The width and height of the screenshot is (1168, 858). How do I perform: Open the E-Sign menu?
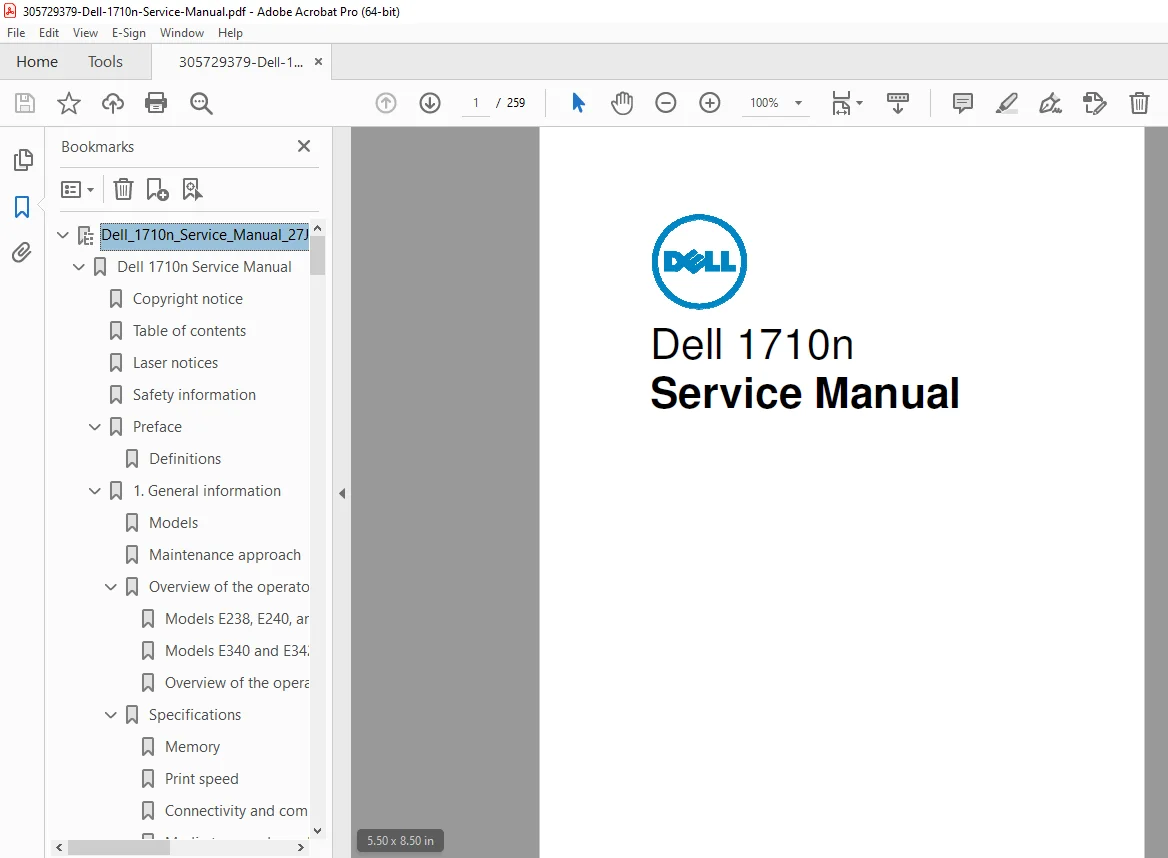pyautogui.click(x=129, y=33)
